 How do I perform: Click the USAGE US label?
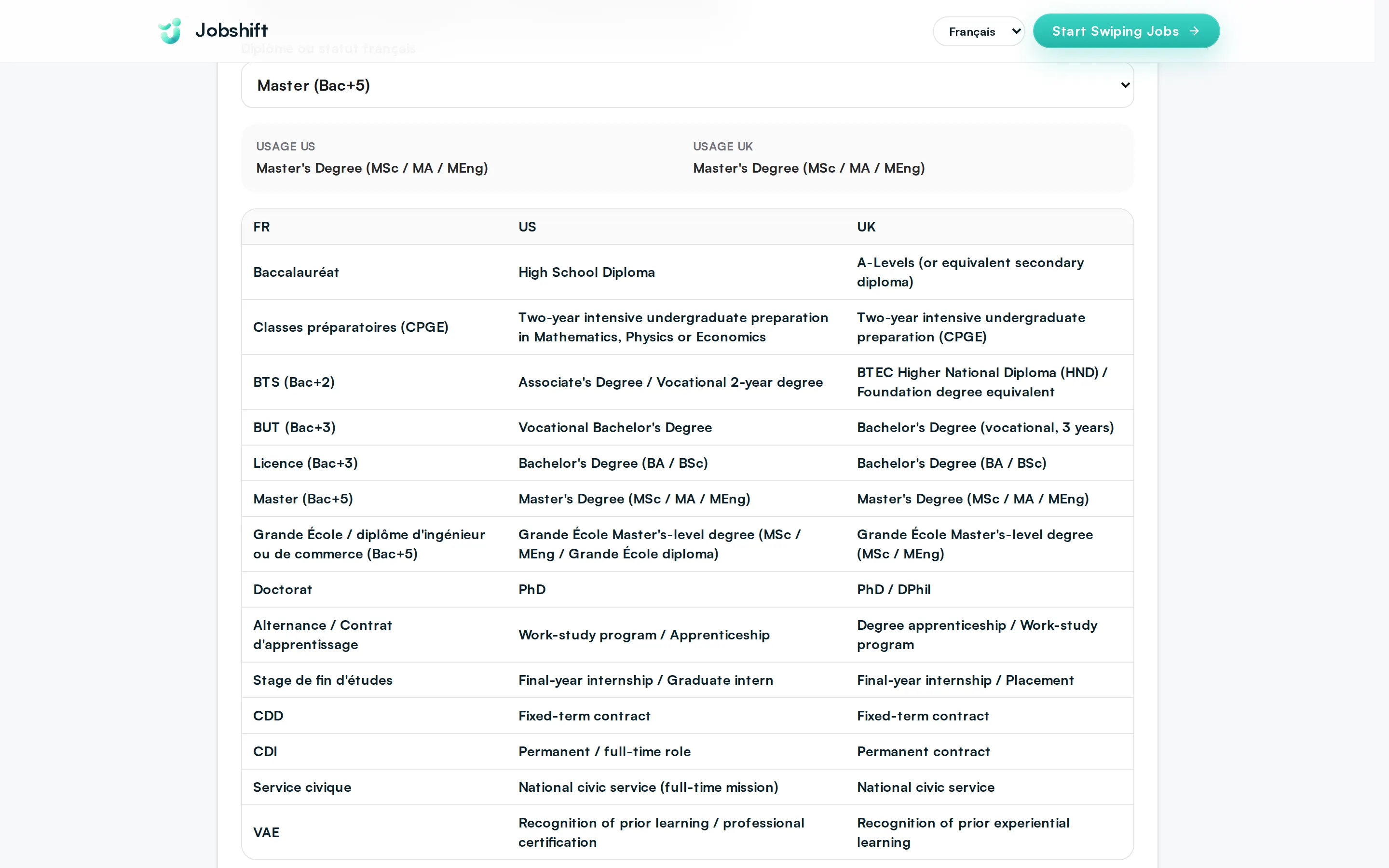click(285, 147)
